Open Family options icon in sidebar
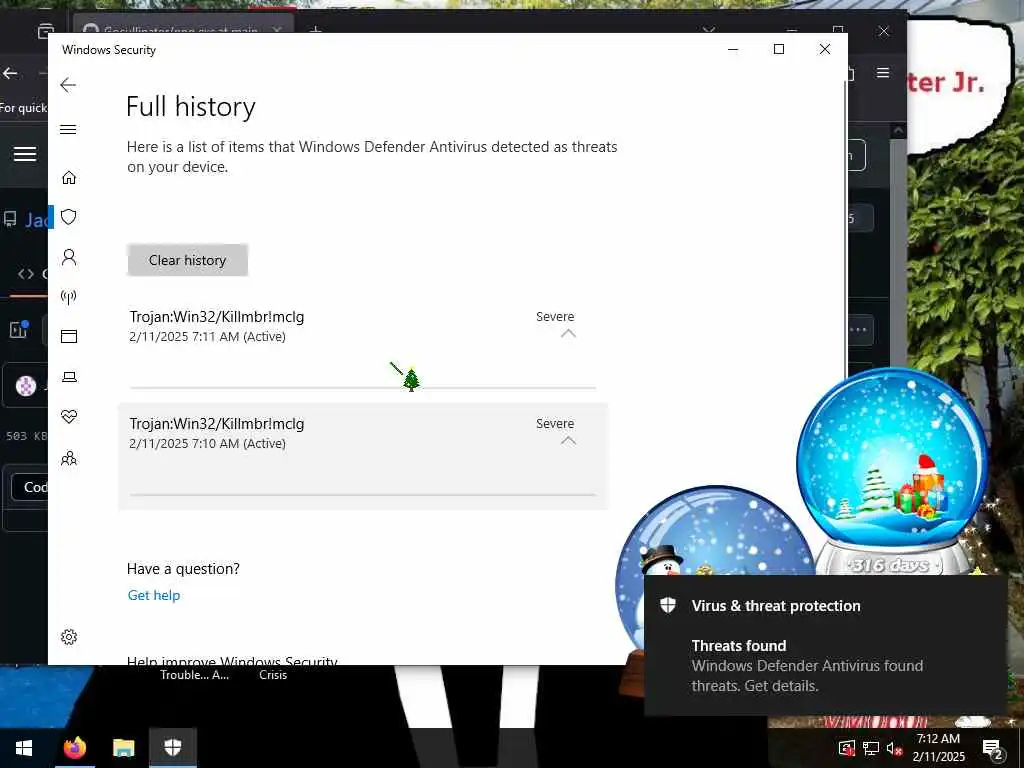The height and width of the screenshot is (768, 1024). point(69,458)
